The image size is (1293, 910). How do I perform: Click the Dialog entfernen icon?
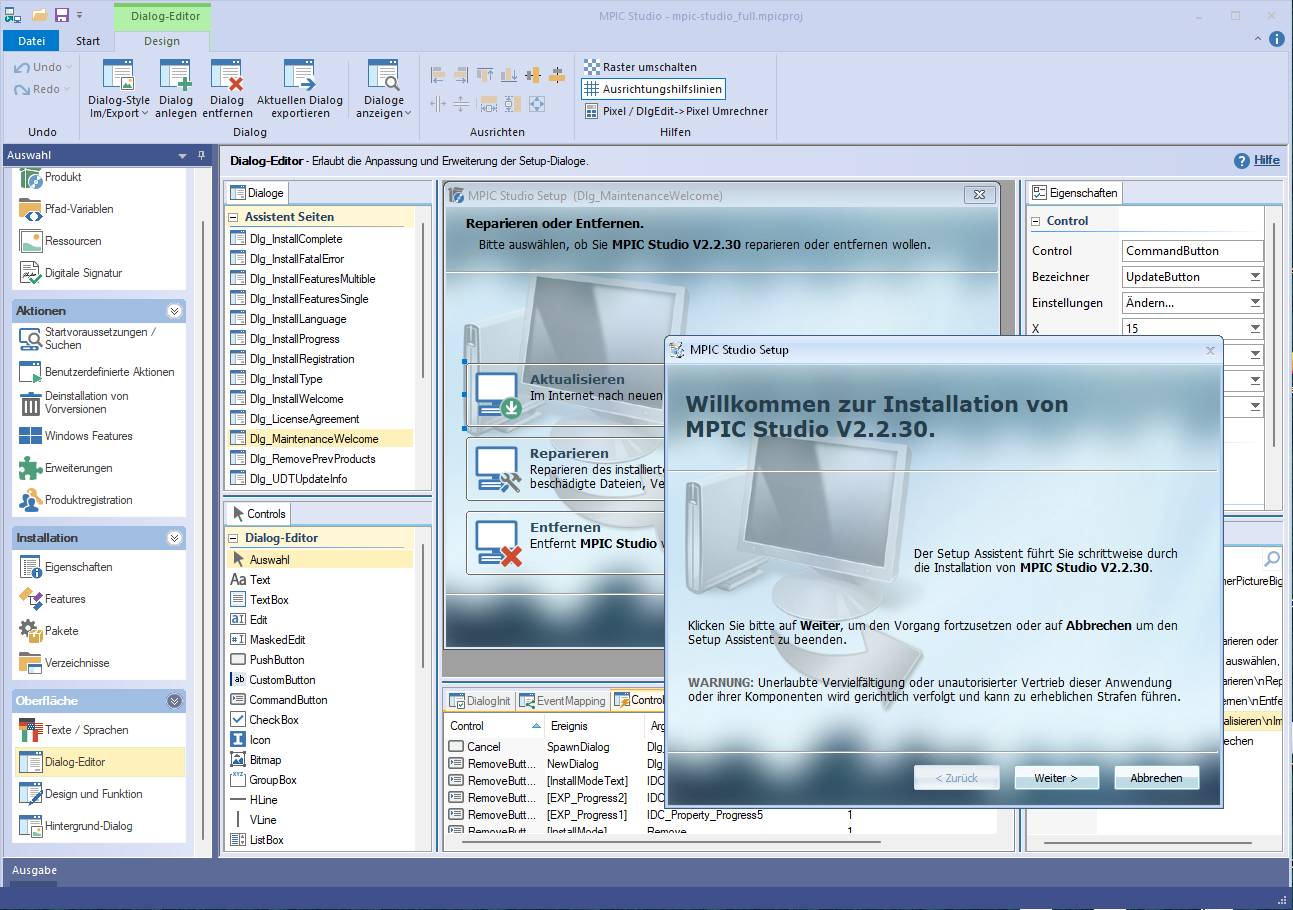[227, 76]
